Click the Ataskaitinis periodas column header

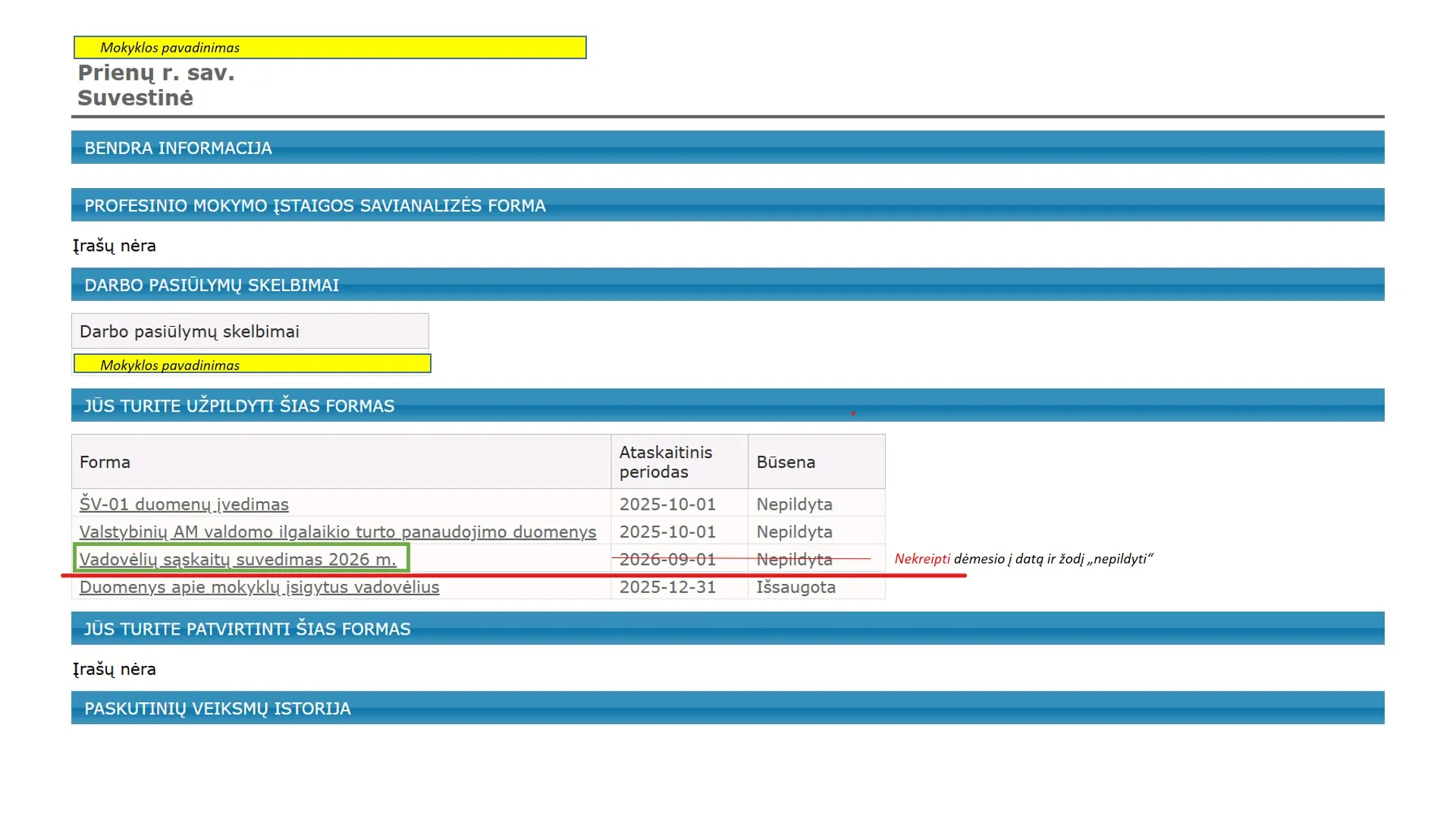coord(665,462)
